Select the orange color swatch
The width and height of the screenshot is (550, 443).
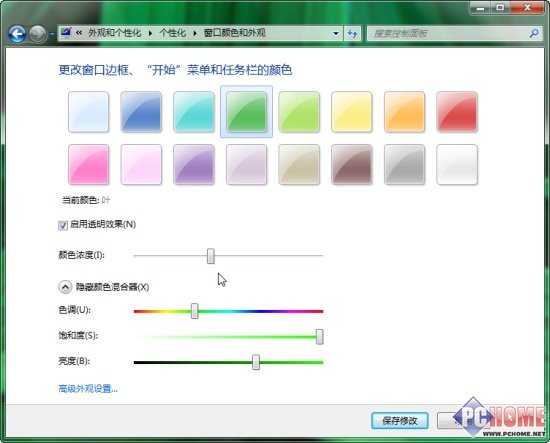click(404, 112)
